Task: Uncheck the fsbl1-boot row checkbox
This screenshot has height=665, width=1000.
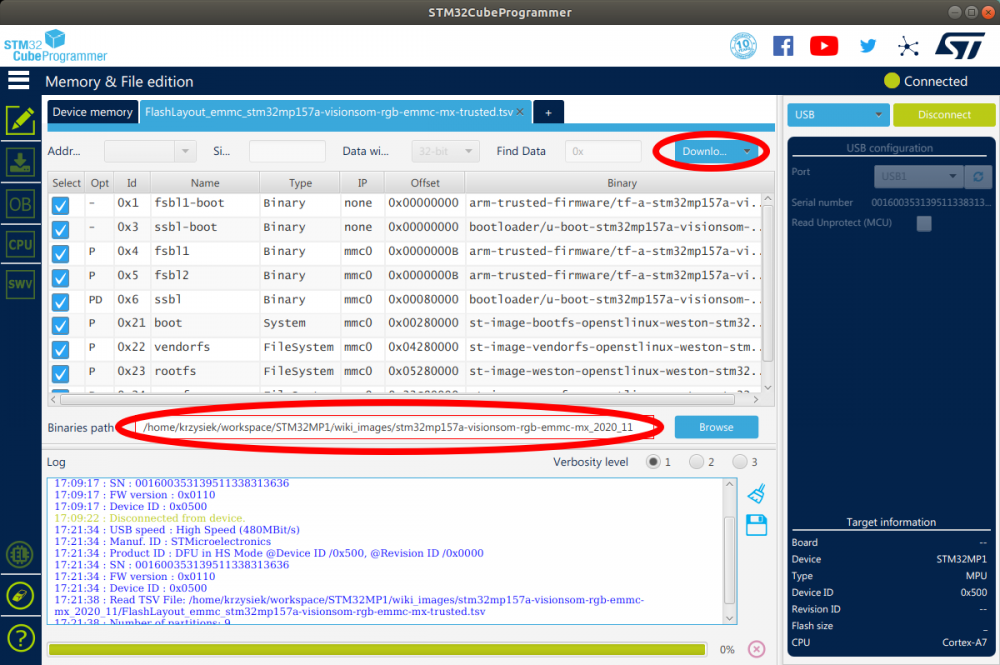Action: click(60, 203)
